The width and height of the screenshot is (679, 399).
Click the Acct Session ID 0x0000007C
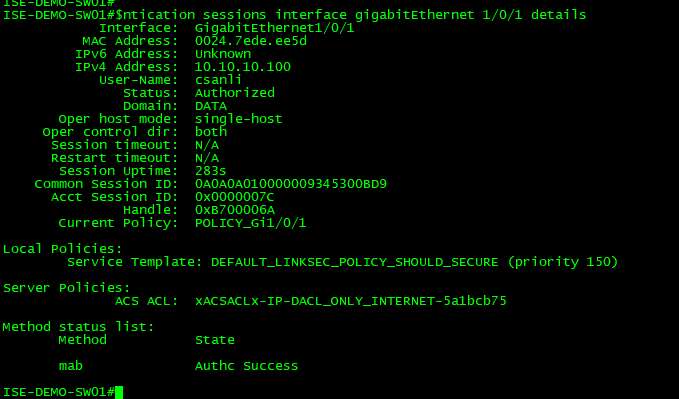click(235, 197)
